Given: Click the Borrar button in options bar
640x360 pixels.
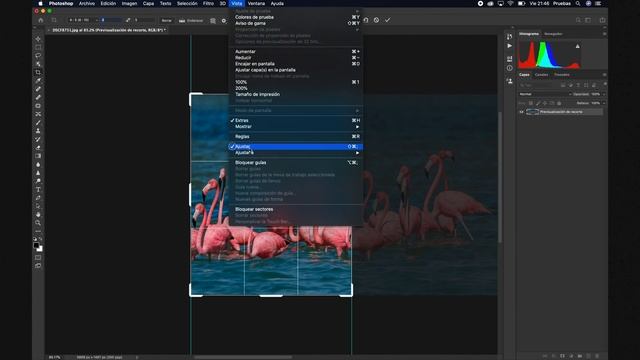Looking at the screenshot, I should (x=167, y=20).
